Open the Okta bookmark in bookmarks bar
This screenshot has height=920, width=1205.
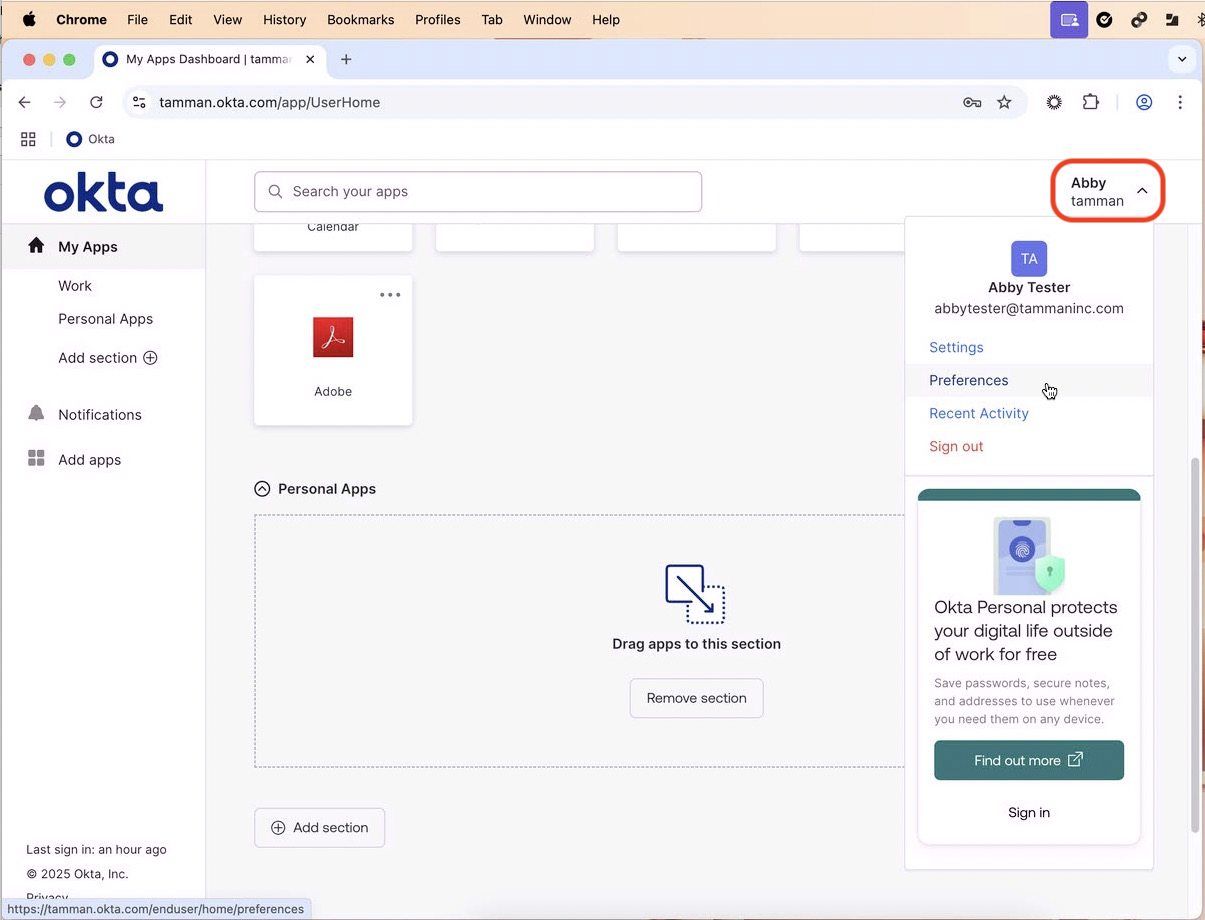(91, 139)
